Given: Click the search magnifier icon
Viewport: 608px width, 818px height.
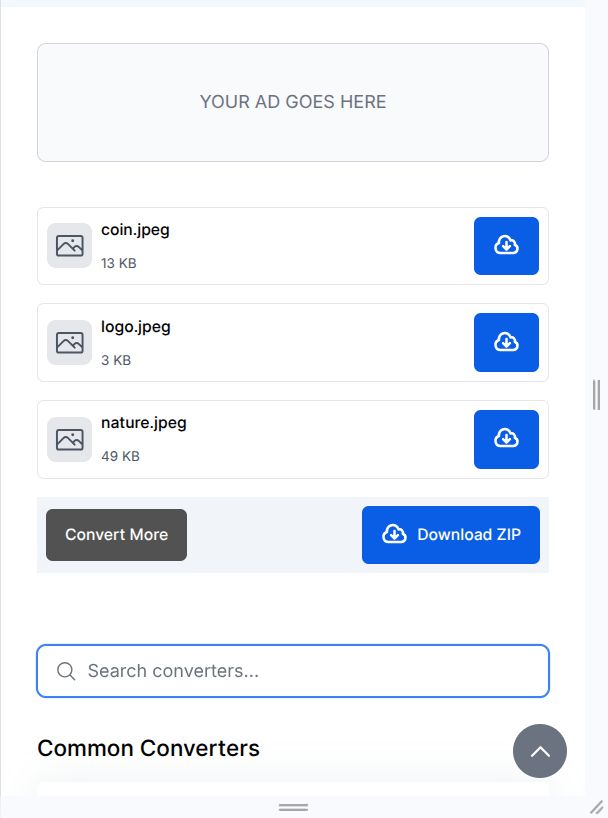Looking at the screenshot, I should 66,671.
